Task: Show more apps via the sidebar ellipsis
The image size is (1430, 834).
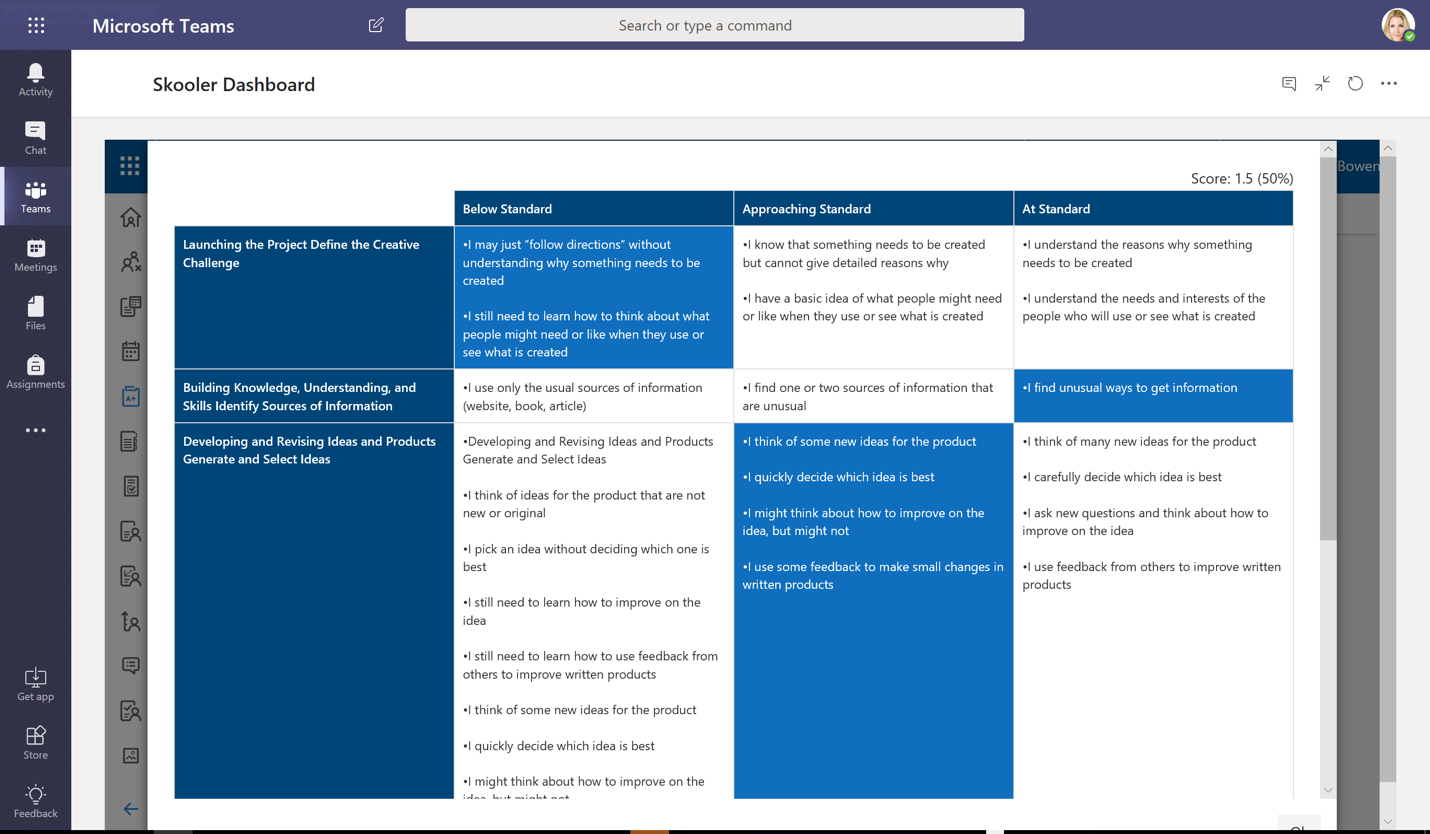Action: 35,430
